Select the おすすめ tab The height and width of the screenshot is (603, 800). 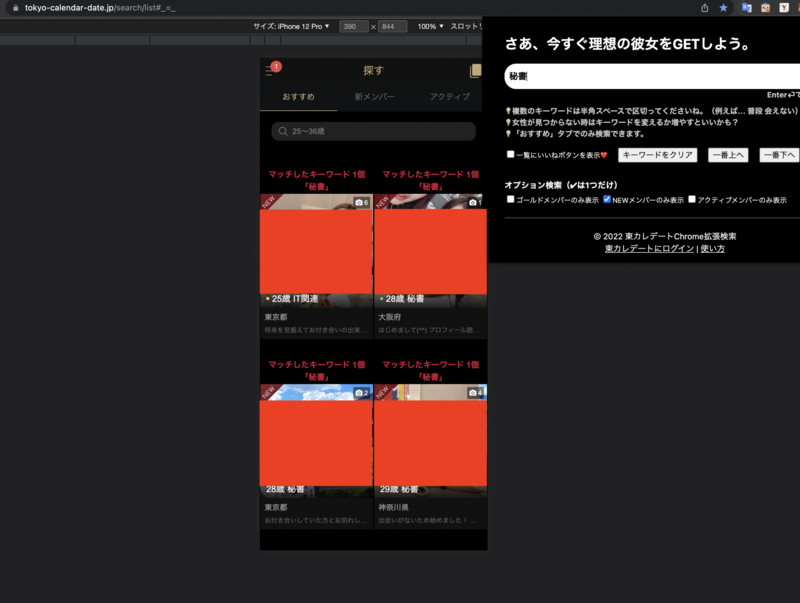click(298, 96)
